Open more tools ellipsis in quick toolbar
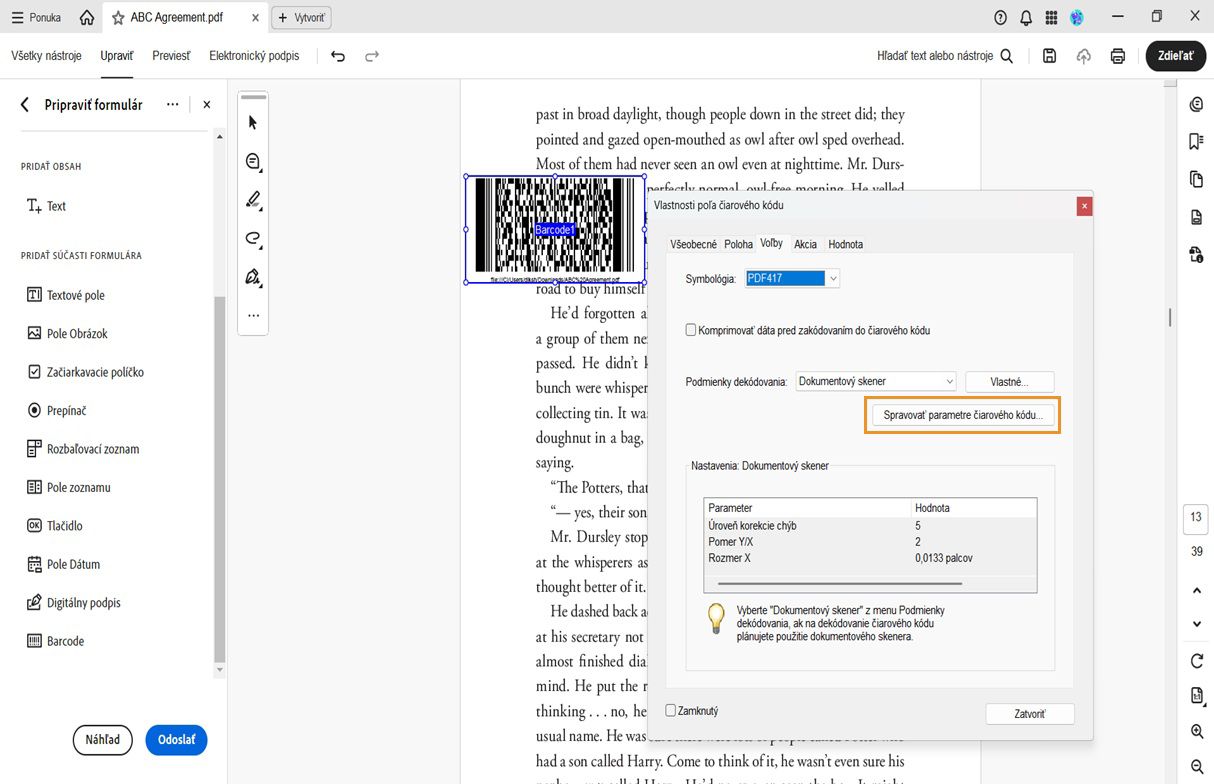 point(253,315)
